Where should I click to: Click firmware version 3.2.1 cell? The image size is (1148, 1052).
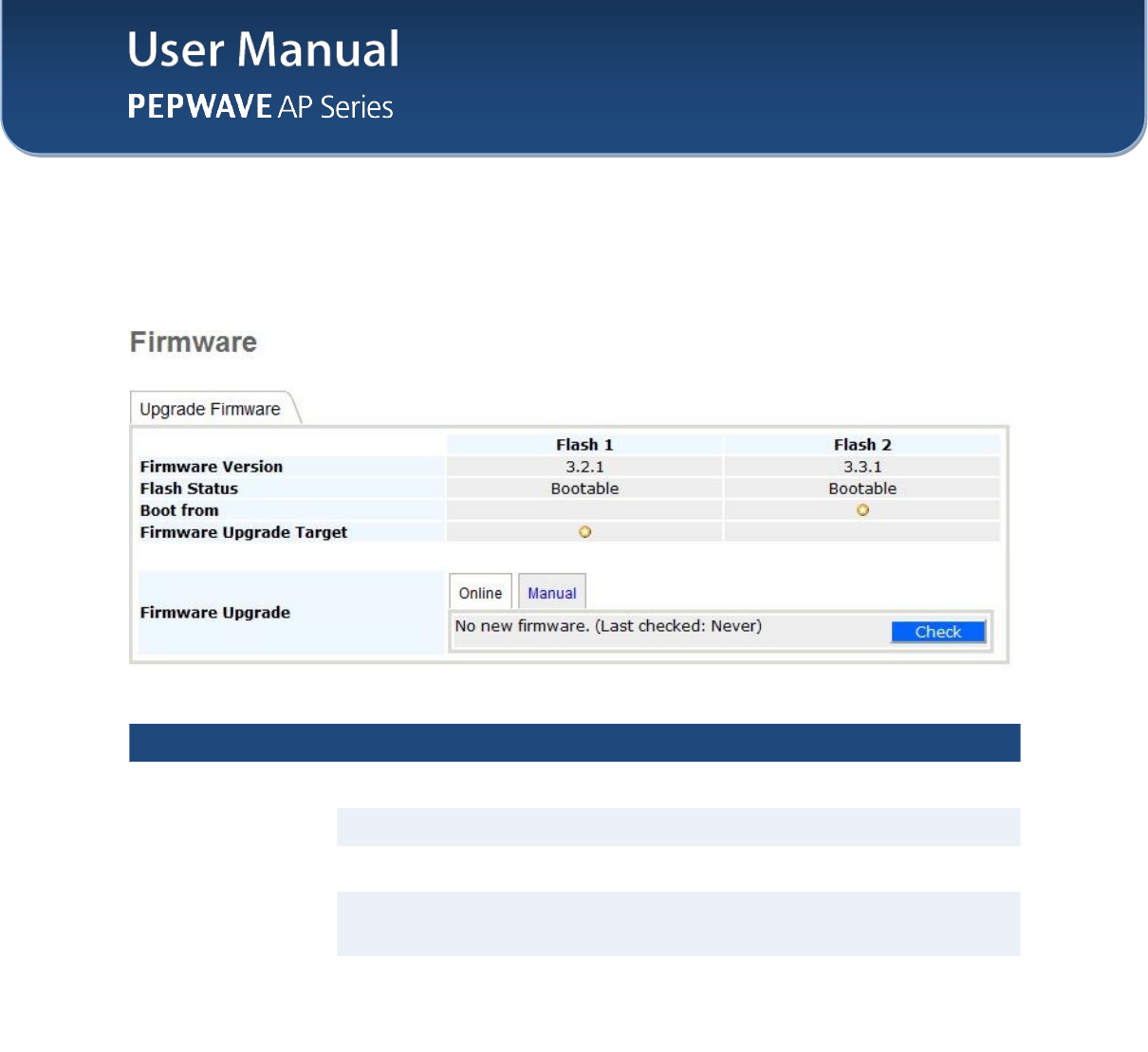(x=584, y=467)
